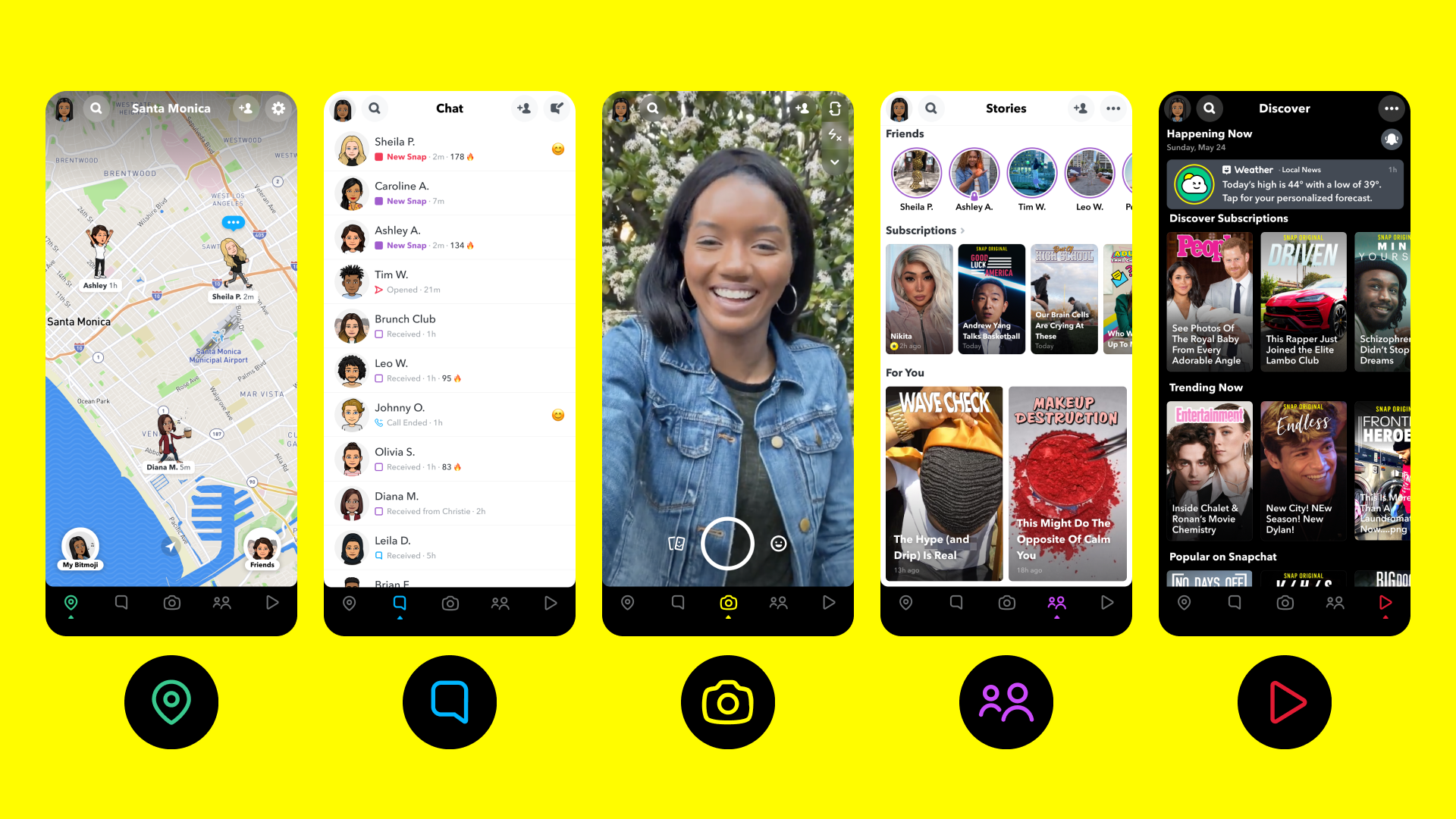Image resolution: width=1456 pixels, height=819 pixels.
Task: Click Sheila P. chat conversation
Action: tap(449, 151)
